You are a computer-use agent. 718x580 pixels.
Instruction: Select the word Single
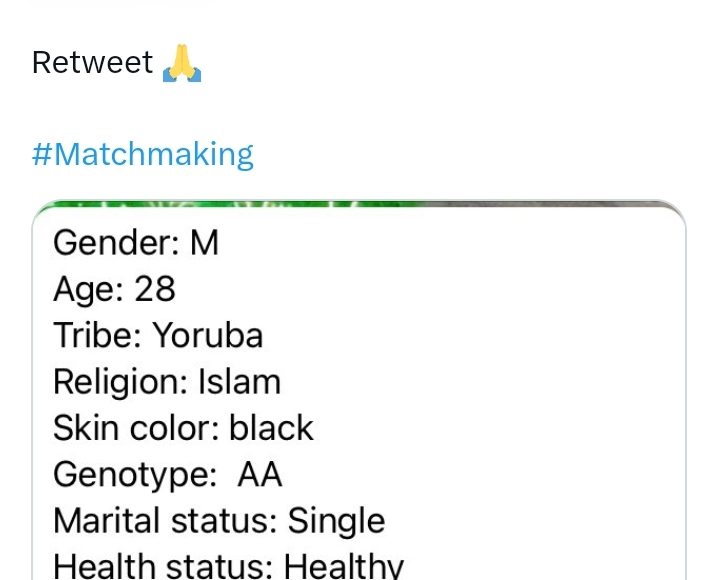tap(336, 521)
